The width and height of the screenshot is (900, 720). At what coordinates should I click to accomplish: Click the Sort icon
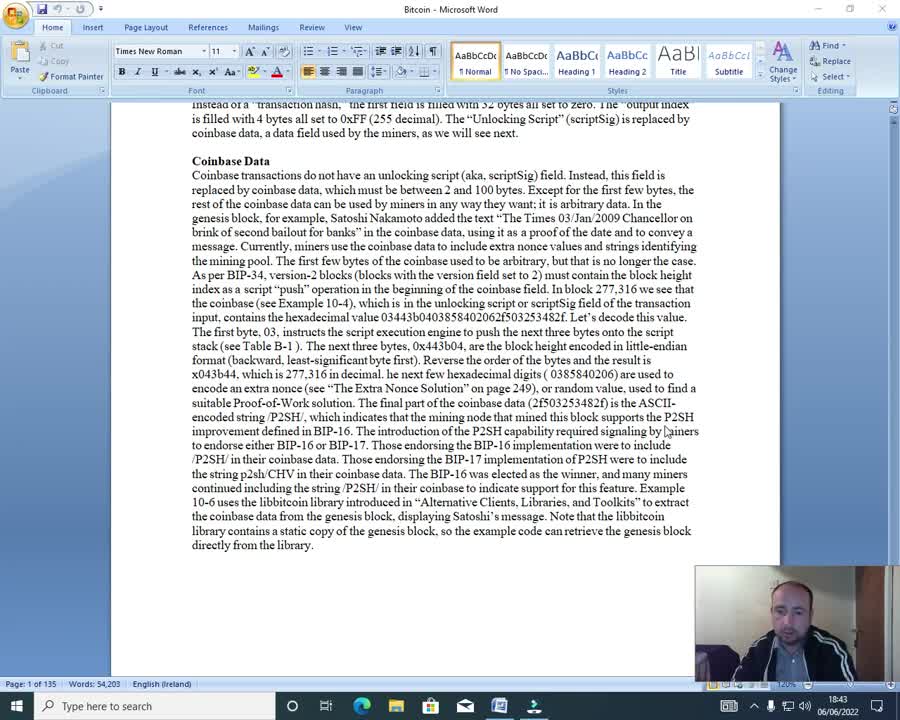[x=414, y=52]
